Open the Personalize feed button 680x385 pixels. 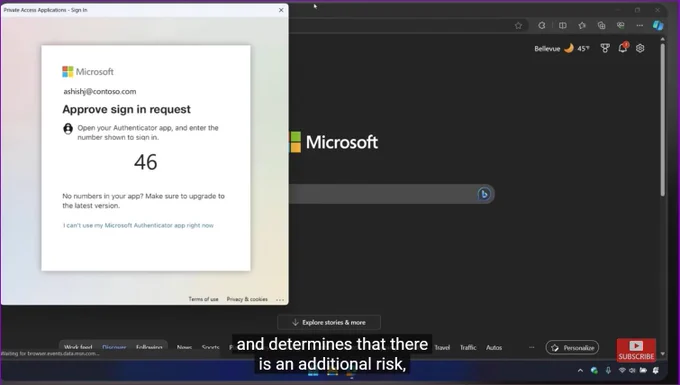pyautogui.click(x=572, y=348)
